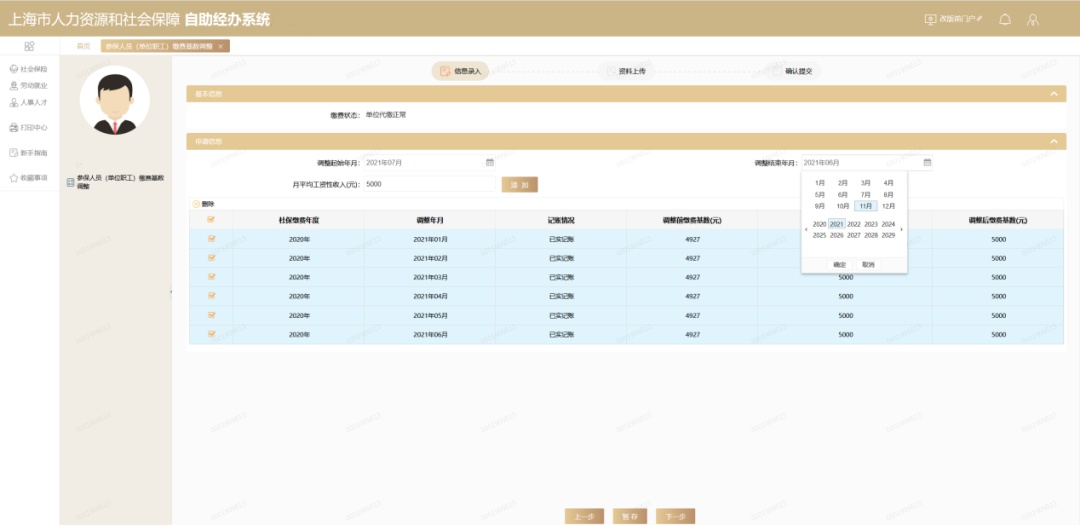This screenshot has width=1080, height=525.
Task: Click the 添加 button
Action: [x=519, y=185]
